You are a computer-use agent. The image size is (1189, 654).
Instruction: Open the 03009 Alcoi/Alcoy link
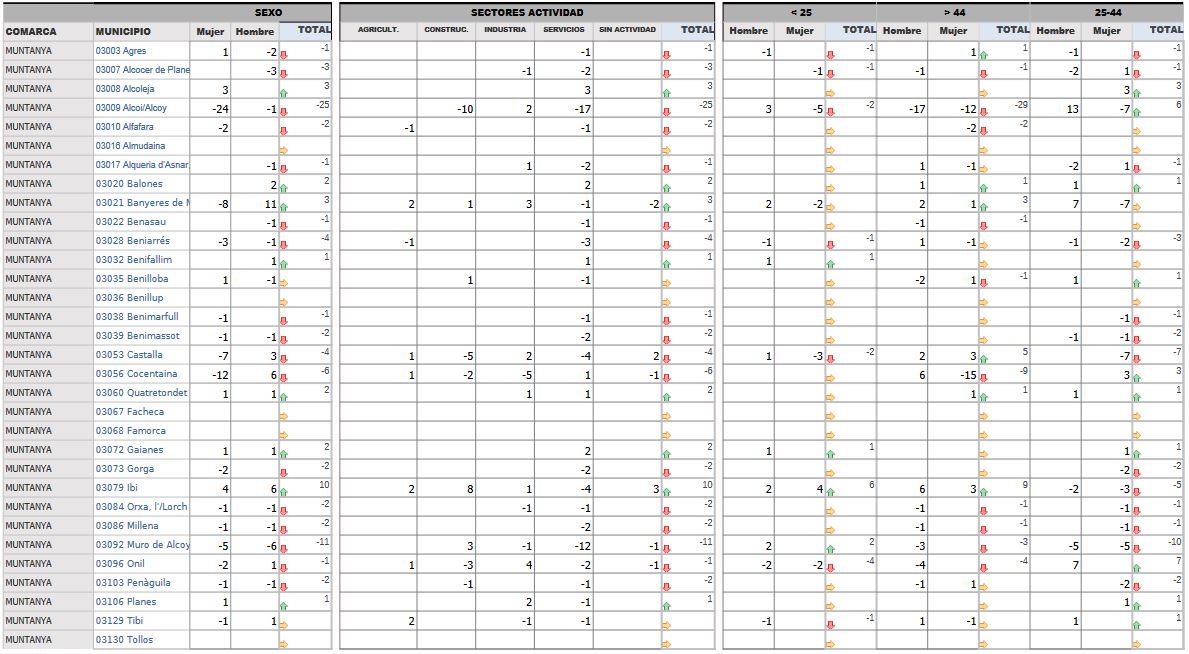coord(131,108)
